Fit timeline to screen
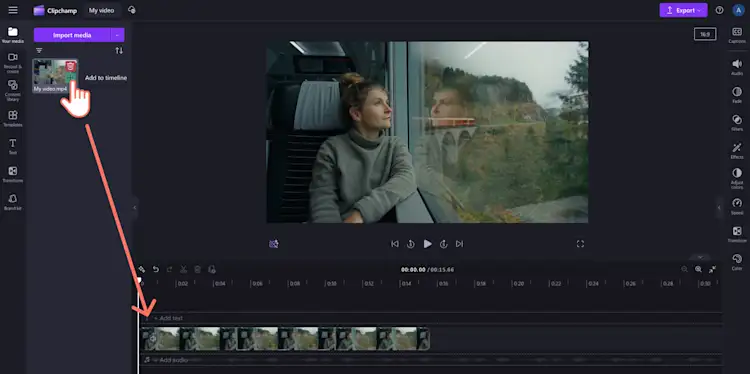 coord(712,269)
